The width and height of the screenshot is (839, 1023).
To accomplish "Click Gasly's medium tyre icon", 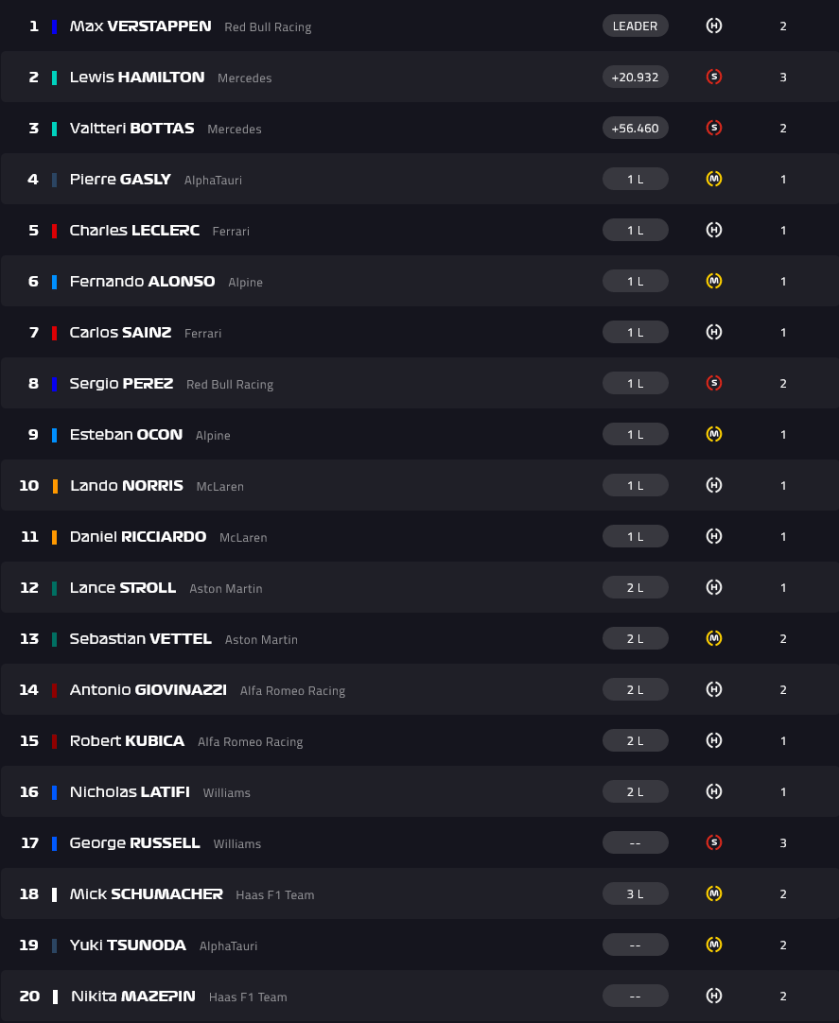I will [x=714, y=179].
